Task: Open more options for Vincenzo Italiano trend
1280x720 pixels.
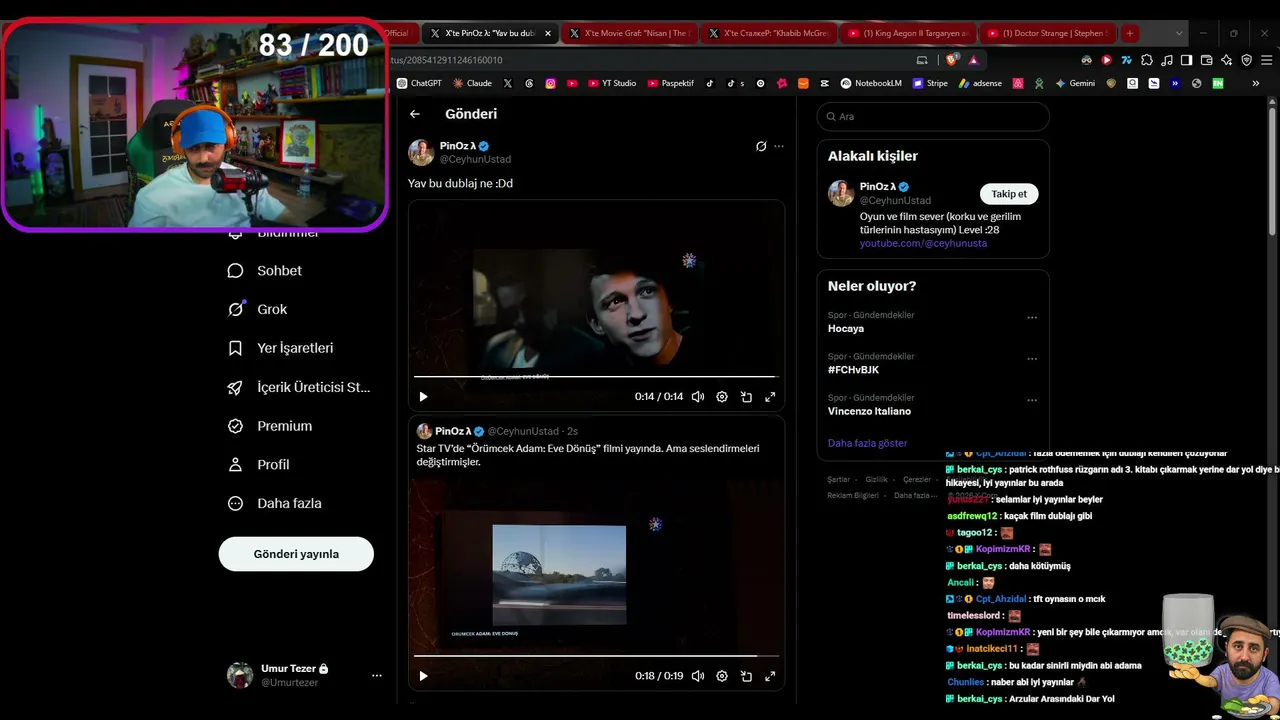Action: [x=1032, y=401]
